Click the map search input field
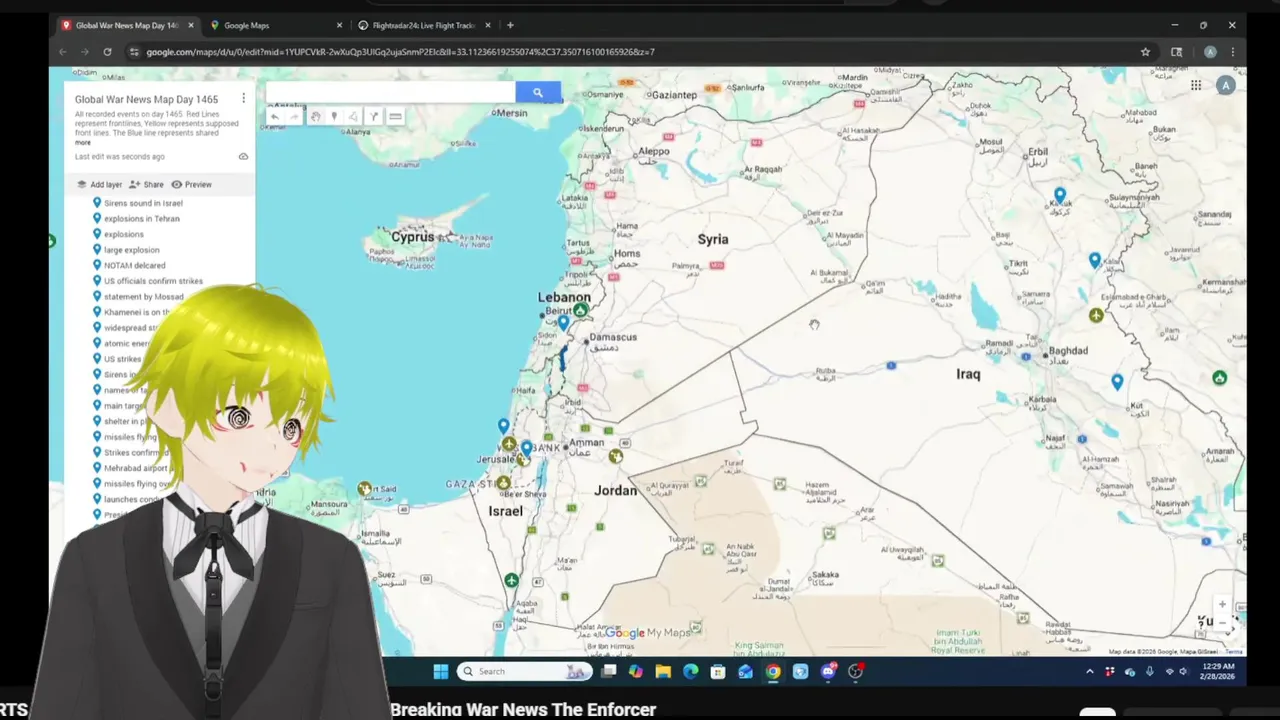This screenshot has height=720, width=1280. pyautogui.click(x=390, y=93)
